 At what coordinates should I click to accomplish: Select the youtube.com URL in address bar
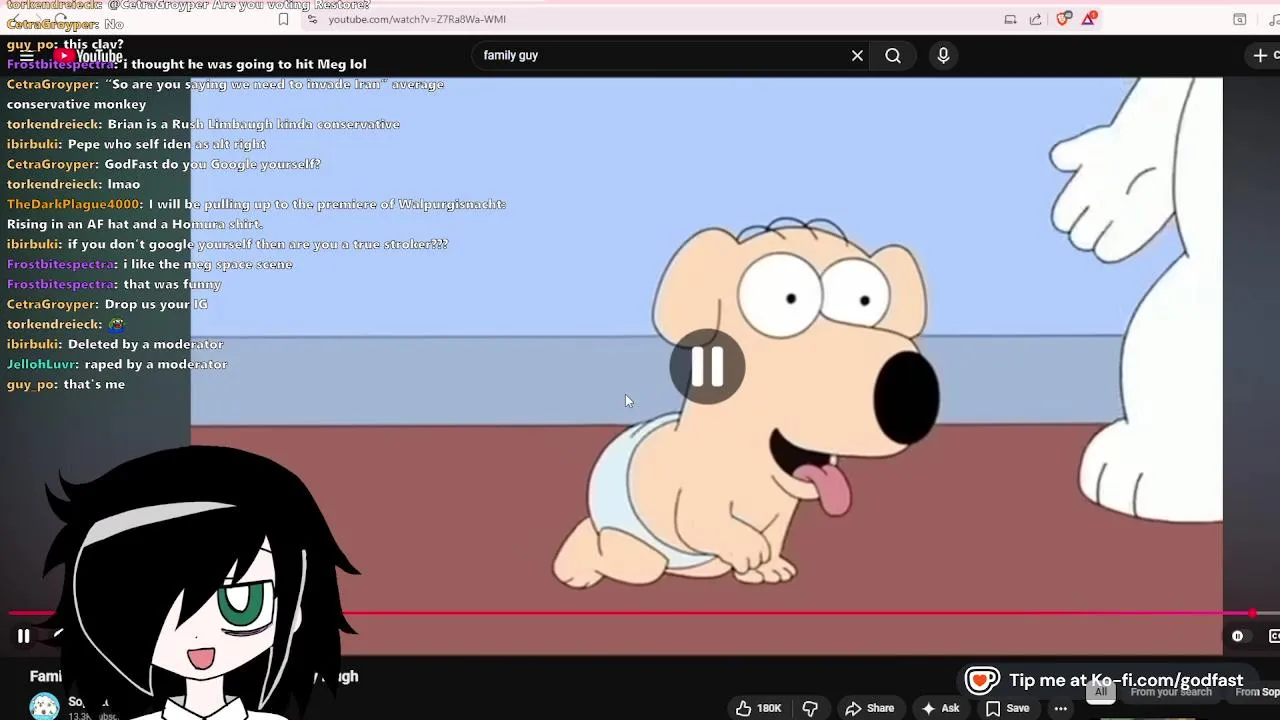pyautogui.click(x=417, y=19)
